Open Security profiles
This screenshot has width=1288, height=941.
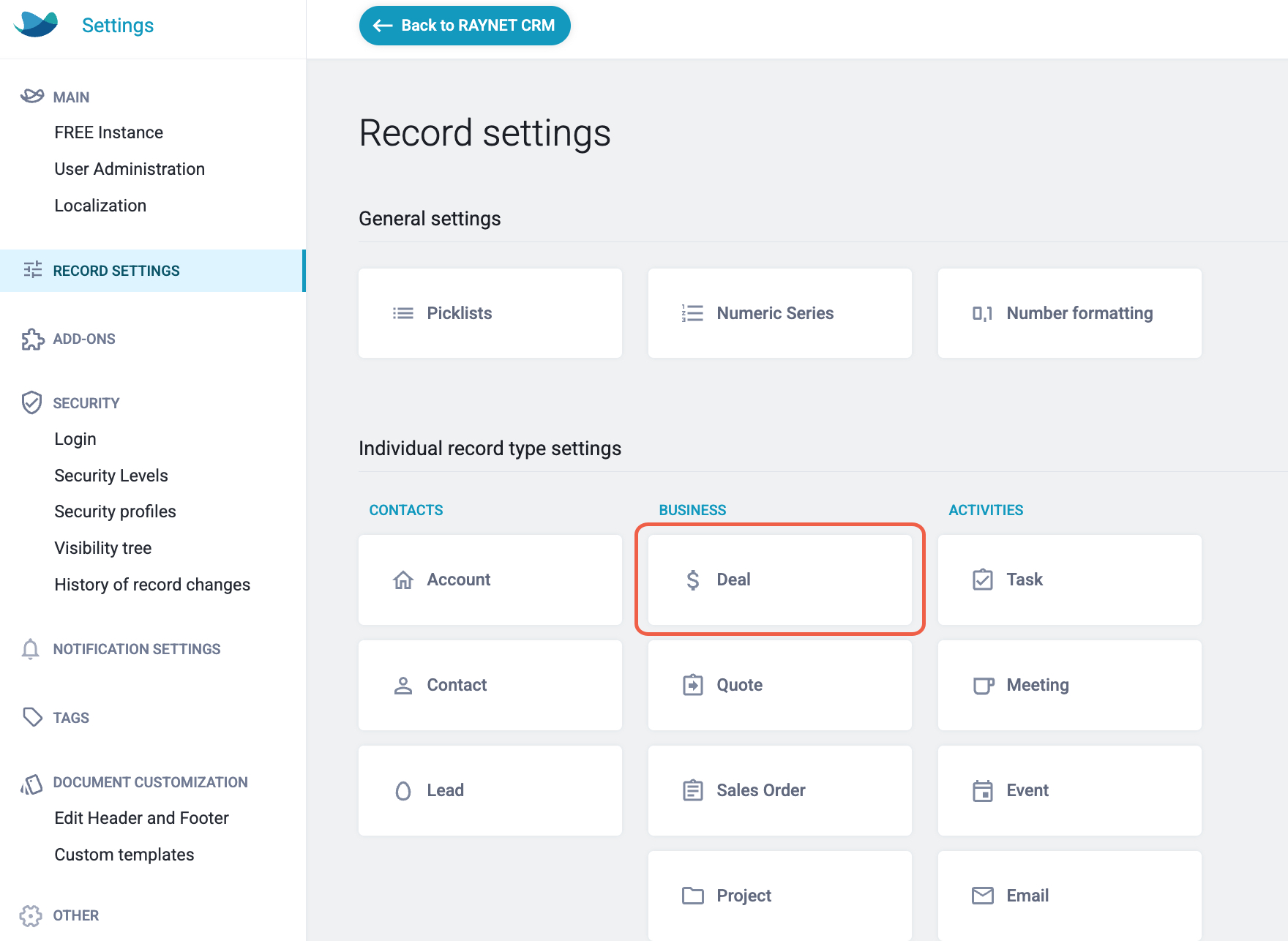coord(115,511)
